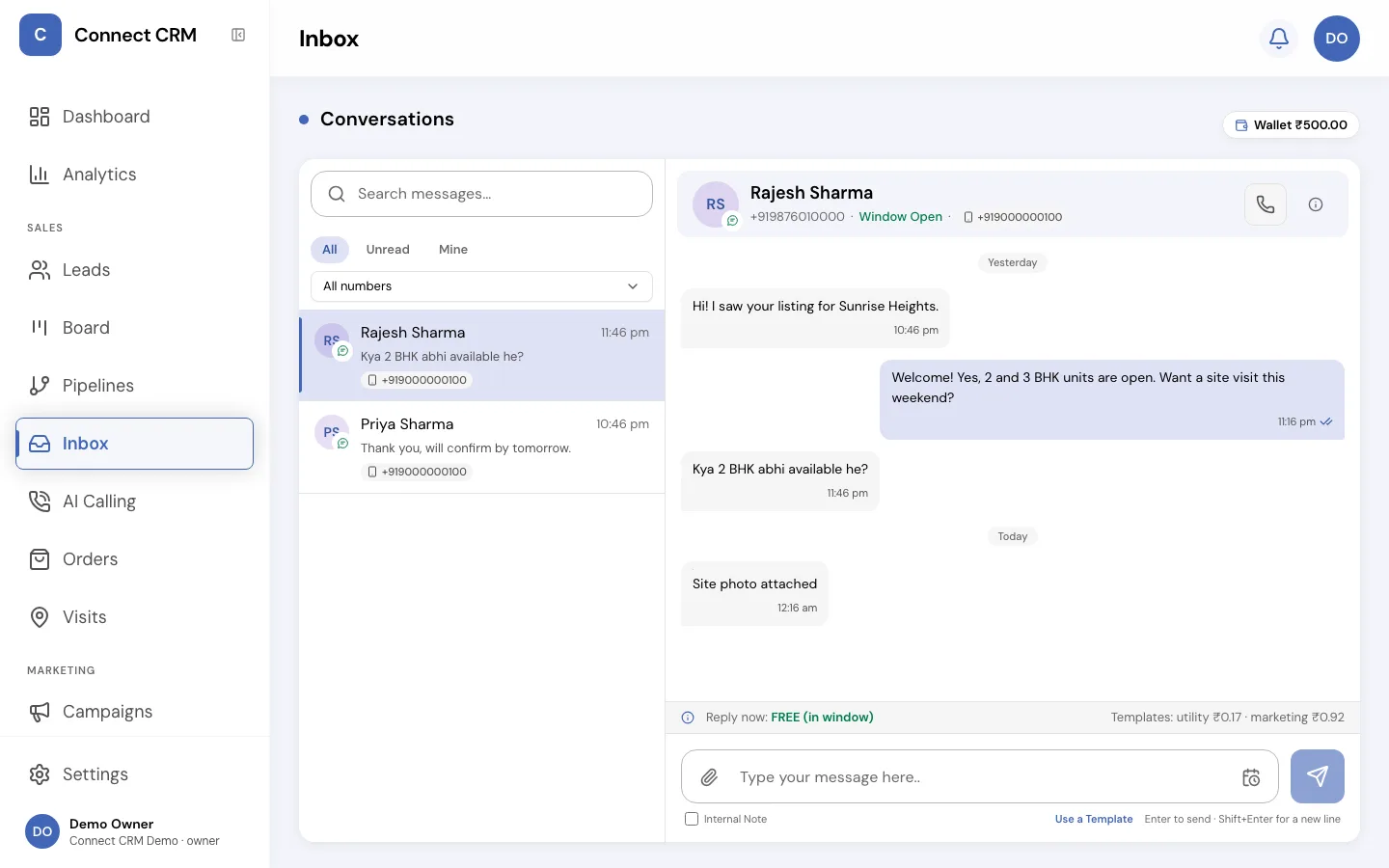Click the RS avatar in chat header
The width and height of the screenshot is (1389, 868).
716,204
